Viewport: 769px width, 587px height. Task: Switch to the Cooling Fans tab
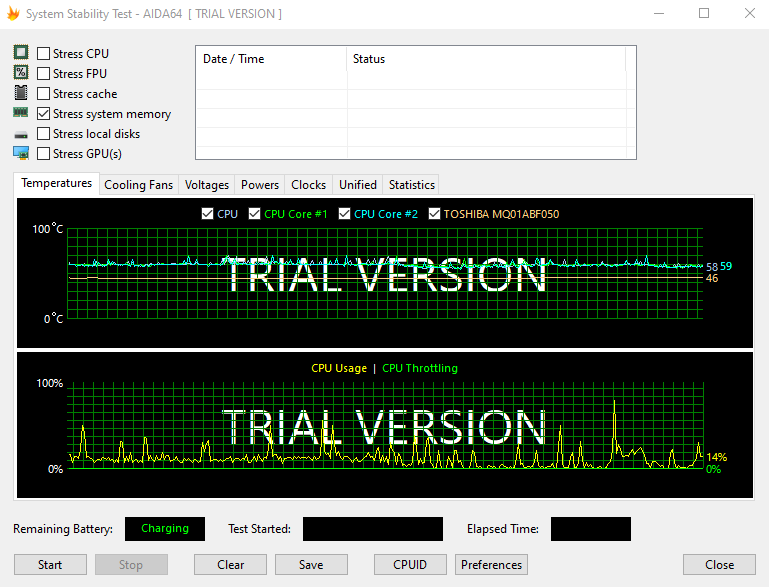point(139,185)
